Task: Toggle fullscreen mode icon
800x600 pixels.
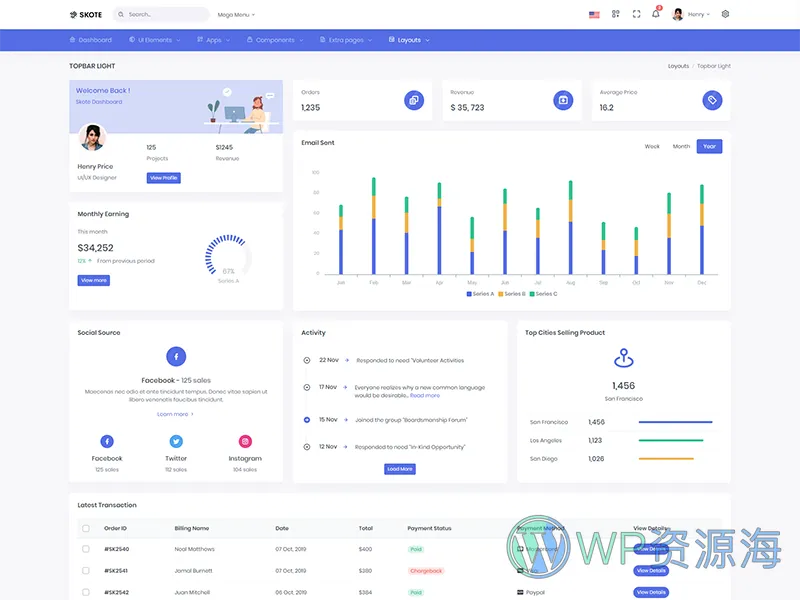Action: [636, 15]
